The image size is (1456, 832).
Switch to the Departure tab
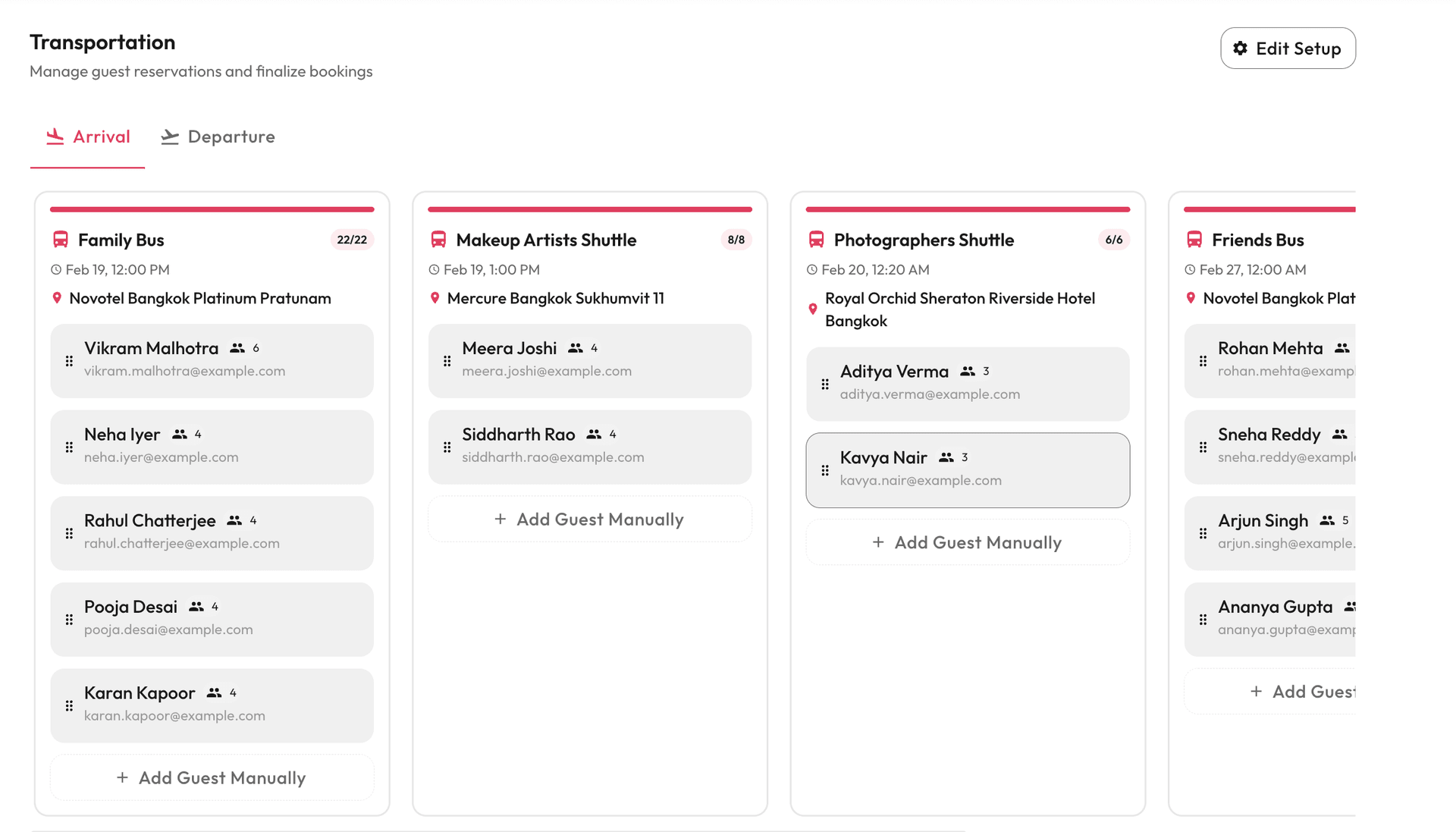(x=218, y=137)
